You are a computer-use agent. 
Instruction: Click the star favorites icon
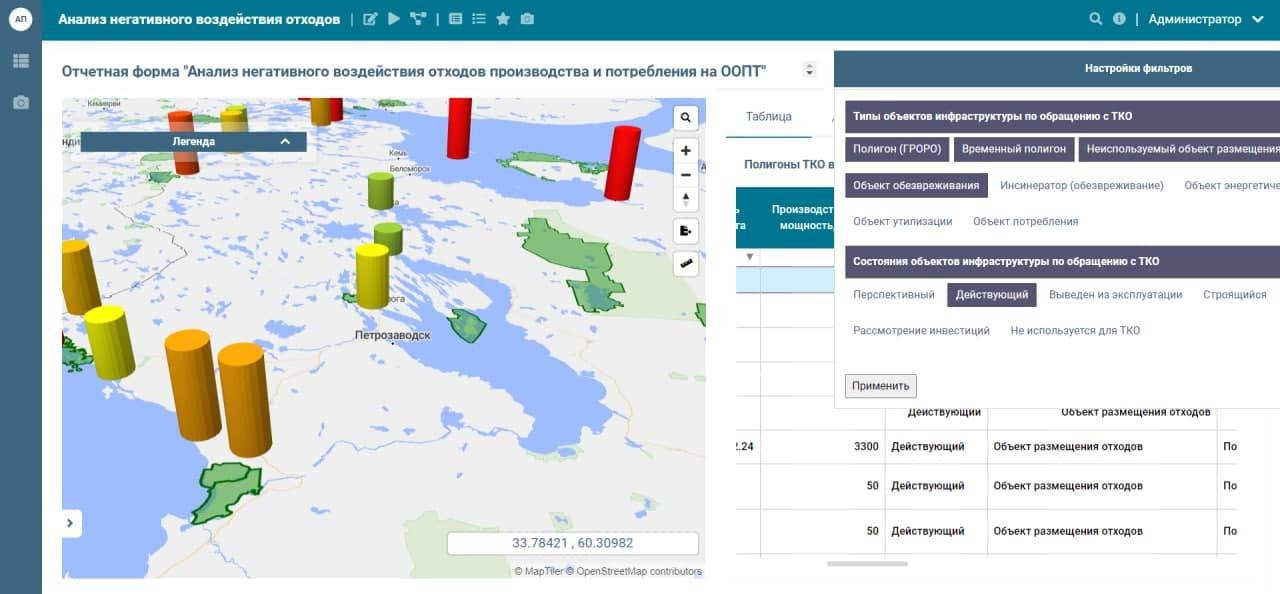(503, 19)
